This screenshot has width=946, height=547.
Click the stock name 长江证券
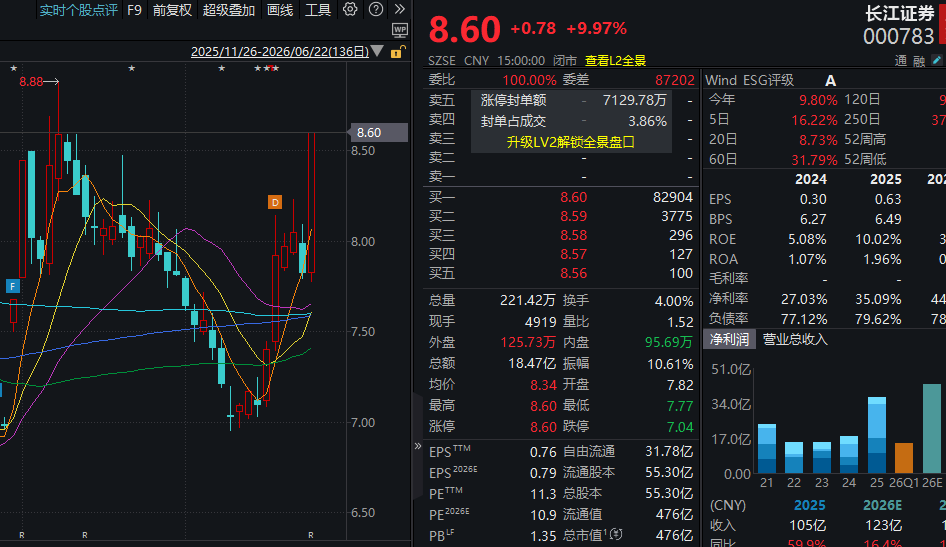coord(900,13)
